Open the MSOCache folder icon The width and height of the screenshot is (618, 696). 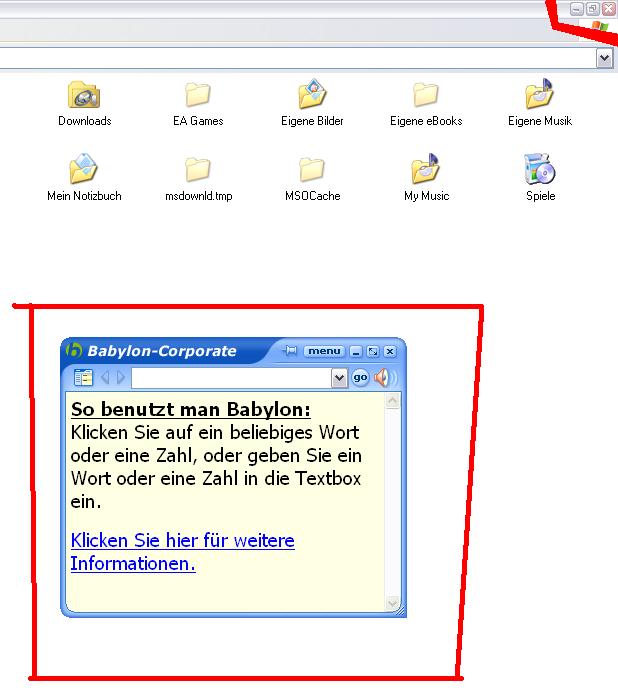[x=312, y=169]
